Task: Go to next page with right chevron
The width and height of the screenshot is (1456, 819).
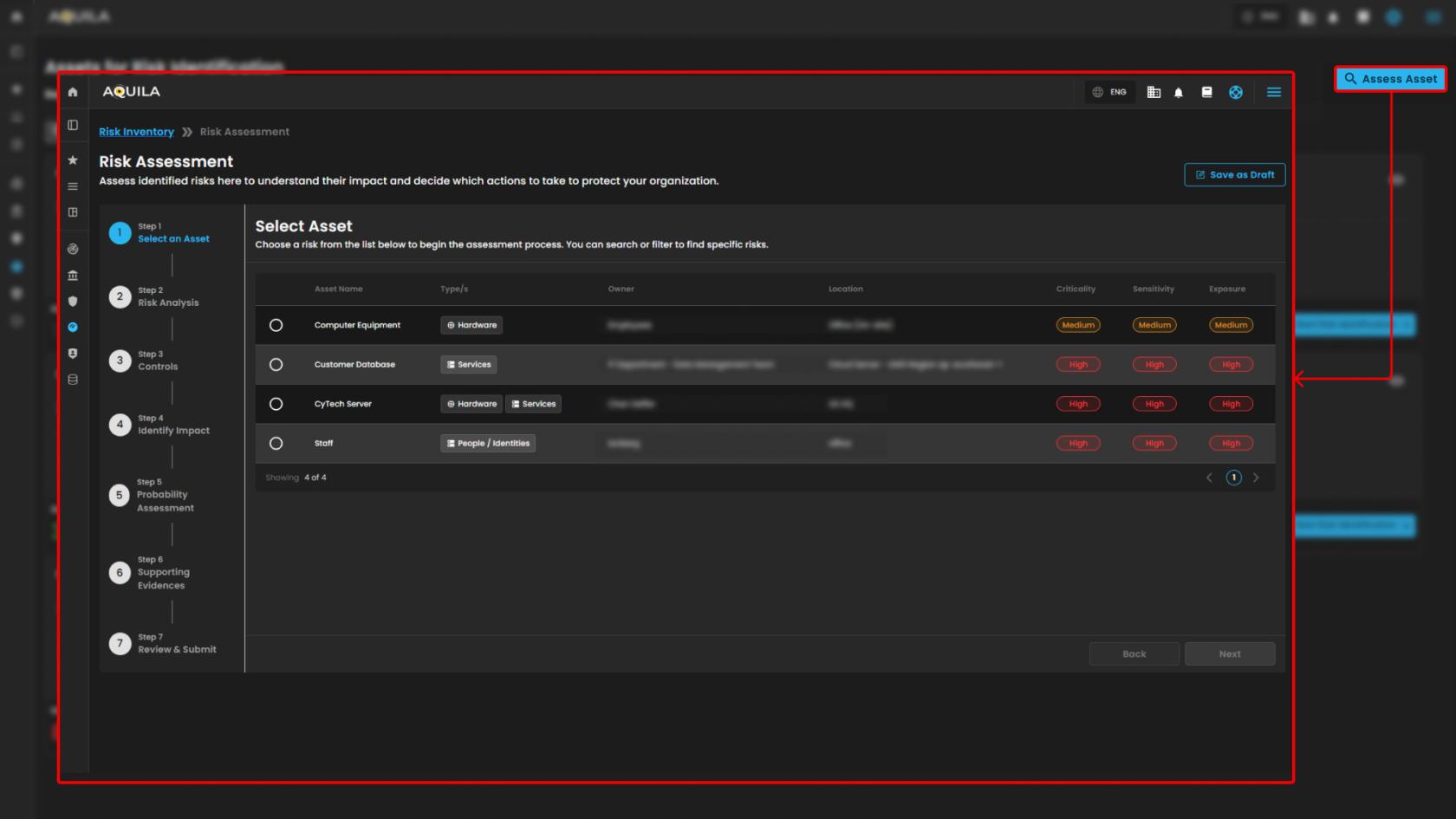Action: point(1256,478)
